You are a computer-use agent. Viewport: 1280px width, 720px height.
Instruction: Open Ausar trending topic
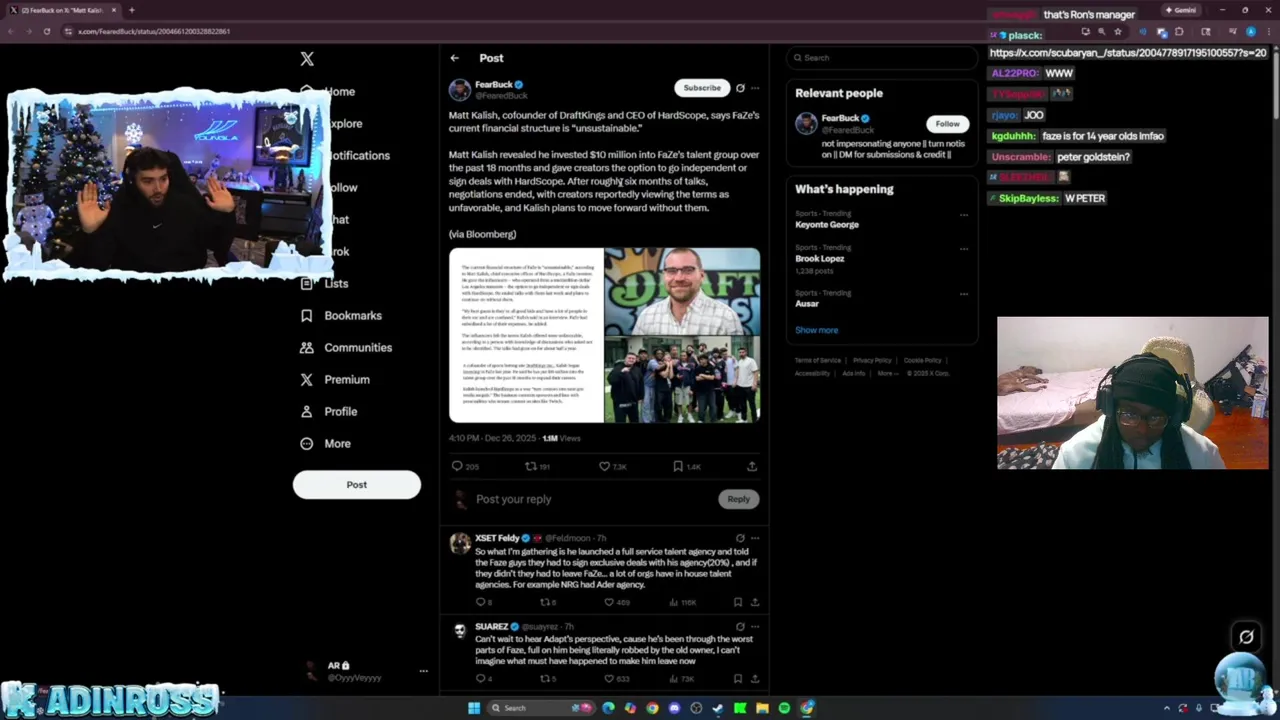(x=807, y=303)
